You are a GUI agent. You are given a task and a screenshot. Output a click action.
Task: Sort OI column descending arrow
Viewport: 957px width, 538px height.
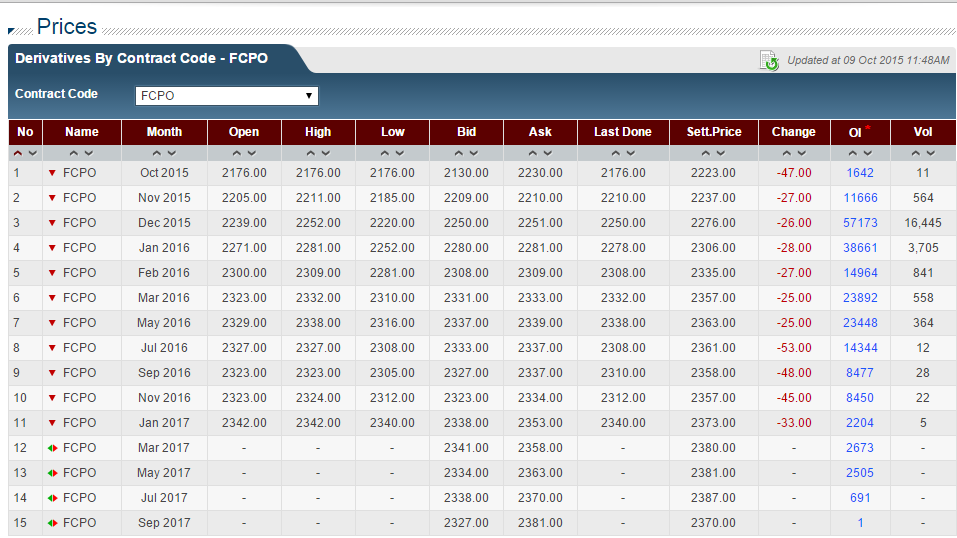tap(868, 153)
